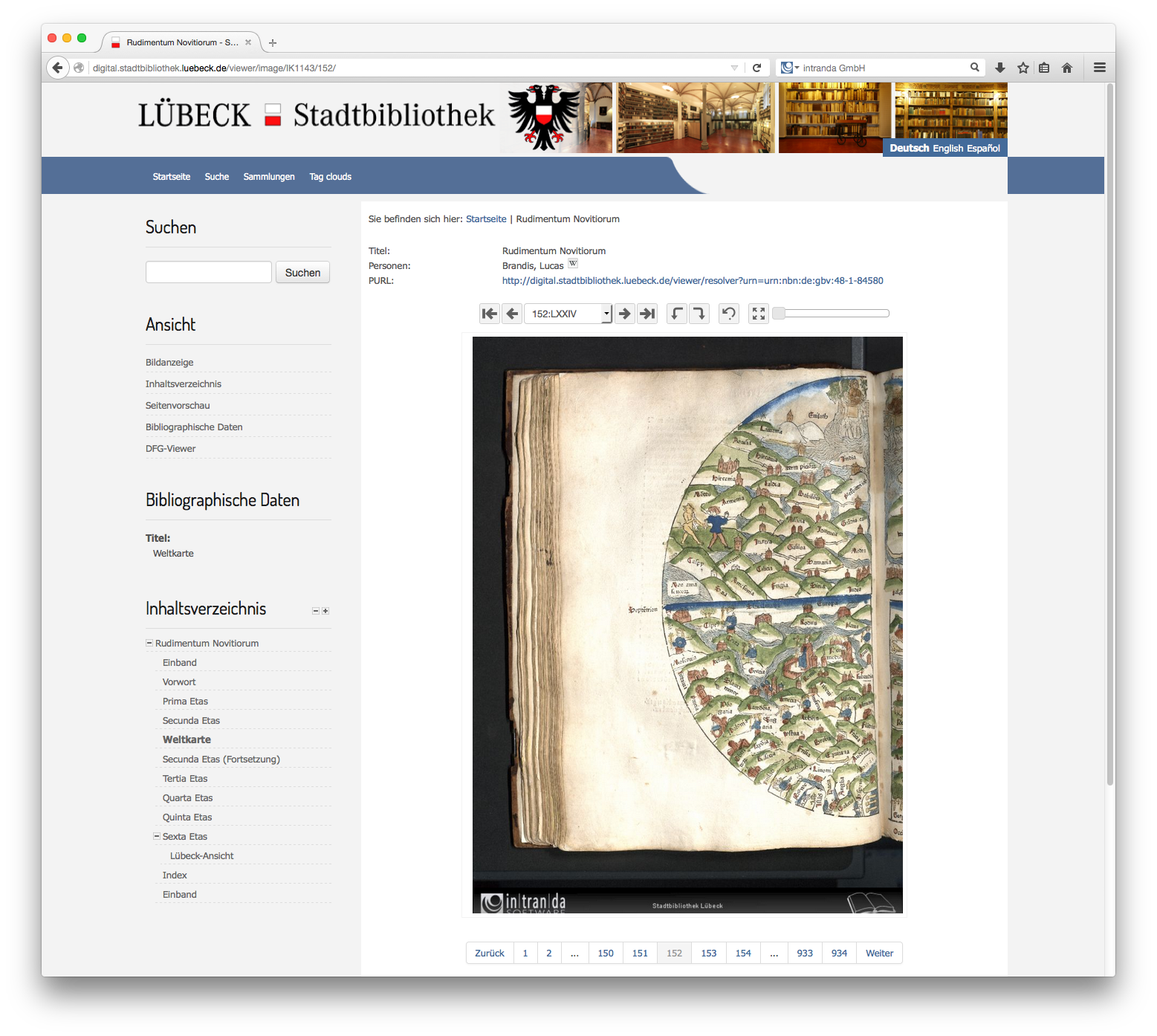This screenshot has width=1157, height=1036.
Task: Open Inhaltsverzeichnis view link
Action: pos(184,384)
